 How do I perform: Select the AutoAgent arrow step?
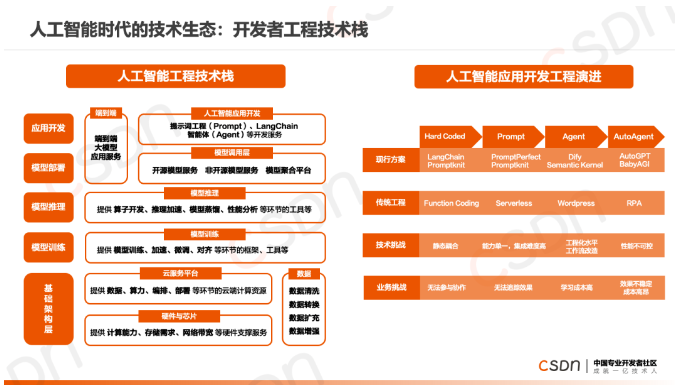[x=636, y=137]
